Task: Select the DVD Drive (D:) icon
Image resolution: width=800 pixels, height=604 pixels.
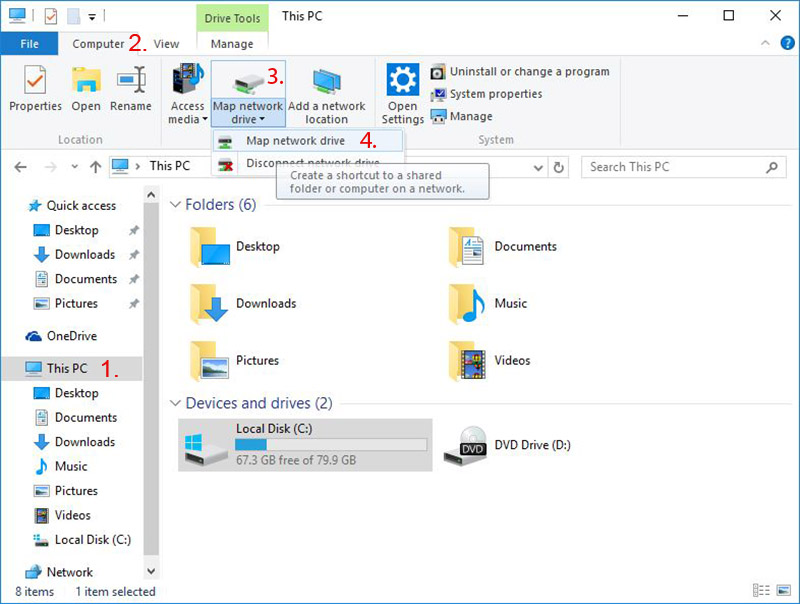Action: (465, 446)
